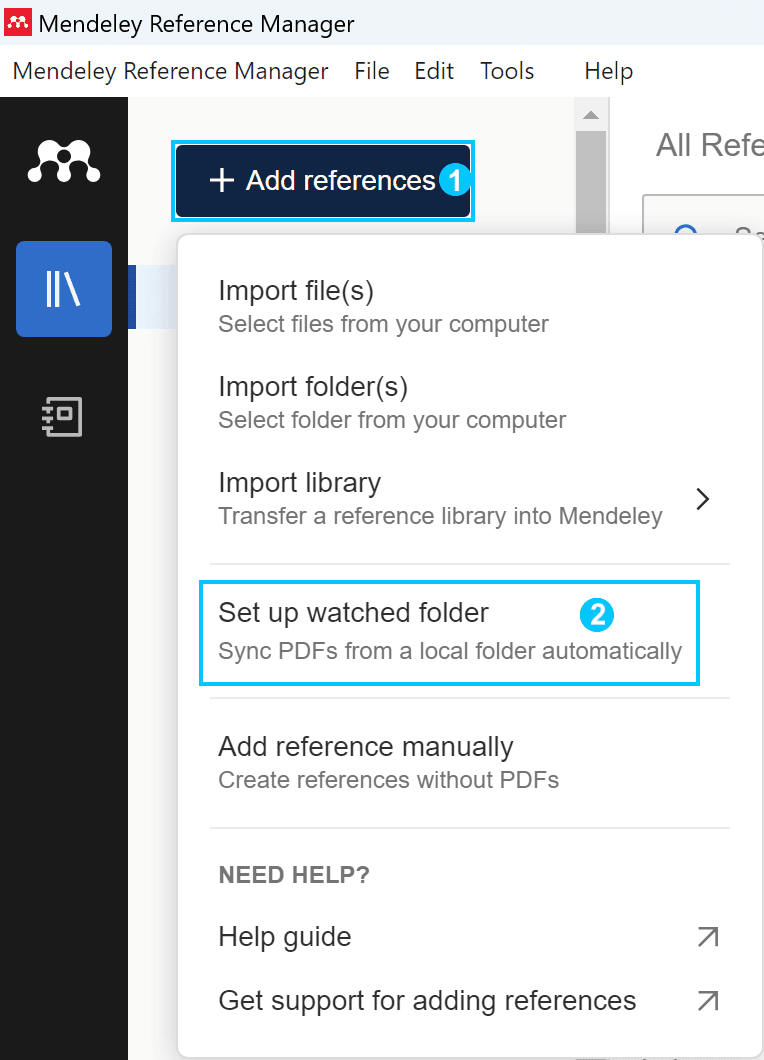Click the NEED HELP? heading text
The height and width of the screenshot is (1060, 764).
294,875
